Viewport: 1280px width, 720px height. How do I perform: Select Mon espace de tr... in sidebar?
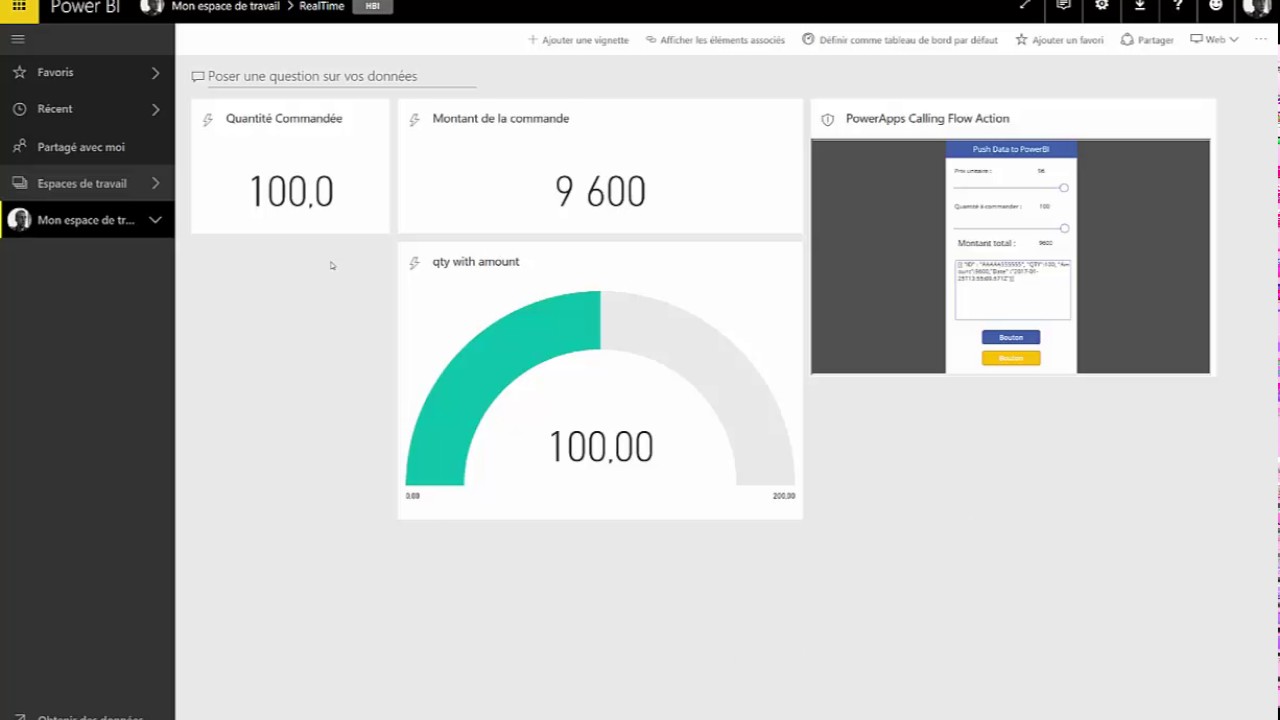click(x=87, y=220)
